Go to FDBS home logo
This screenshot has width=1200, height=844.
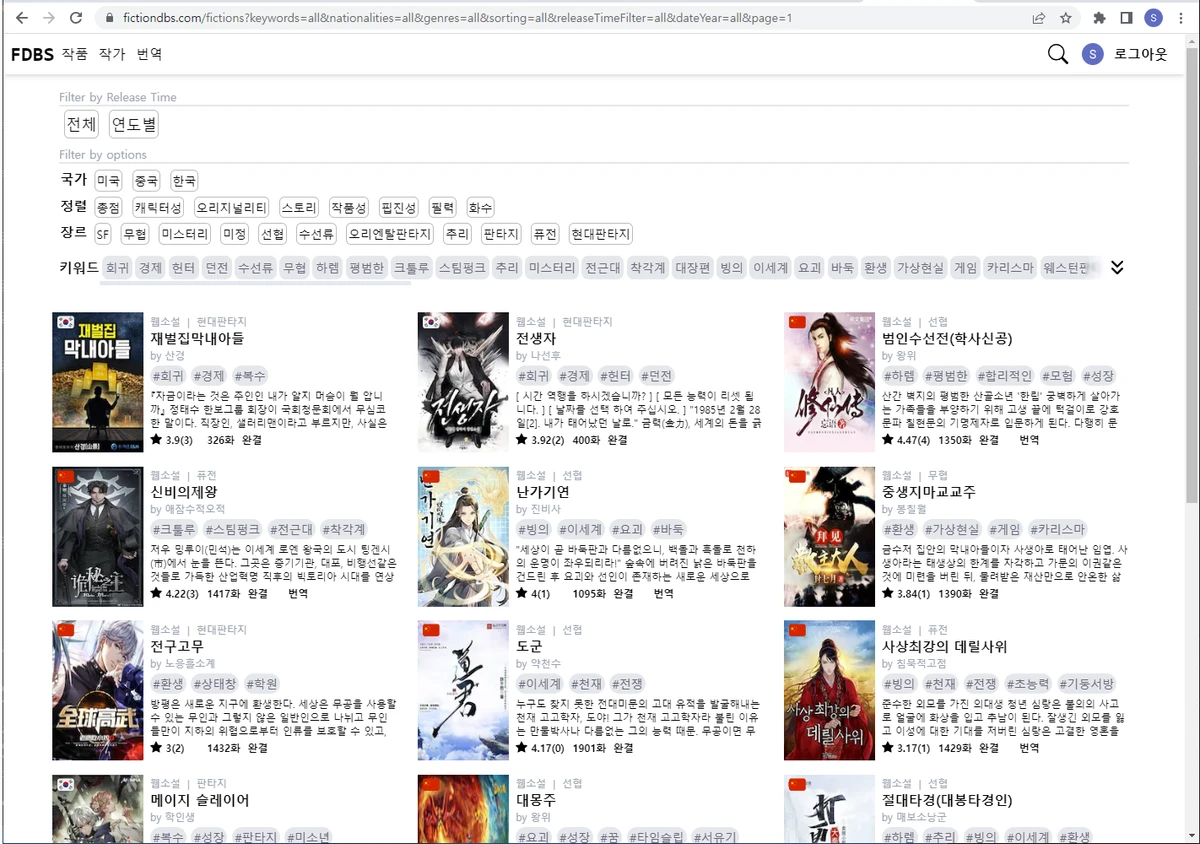click(x=32, y=54)
